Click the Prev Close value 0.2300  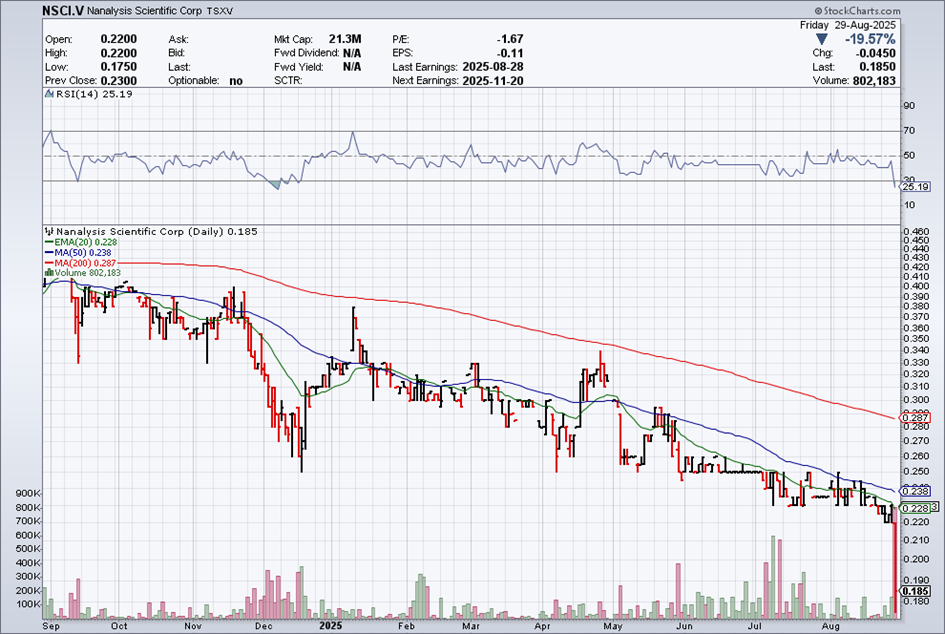tap(119, 81)
